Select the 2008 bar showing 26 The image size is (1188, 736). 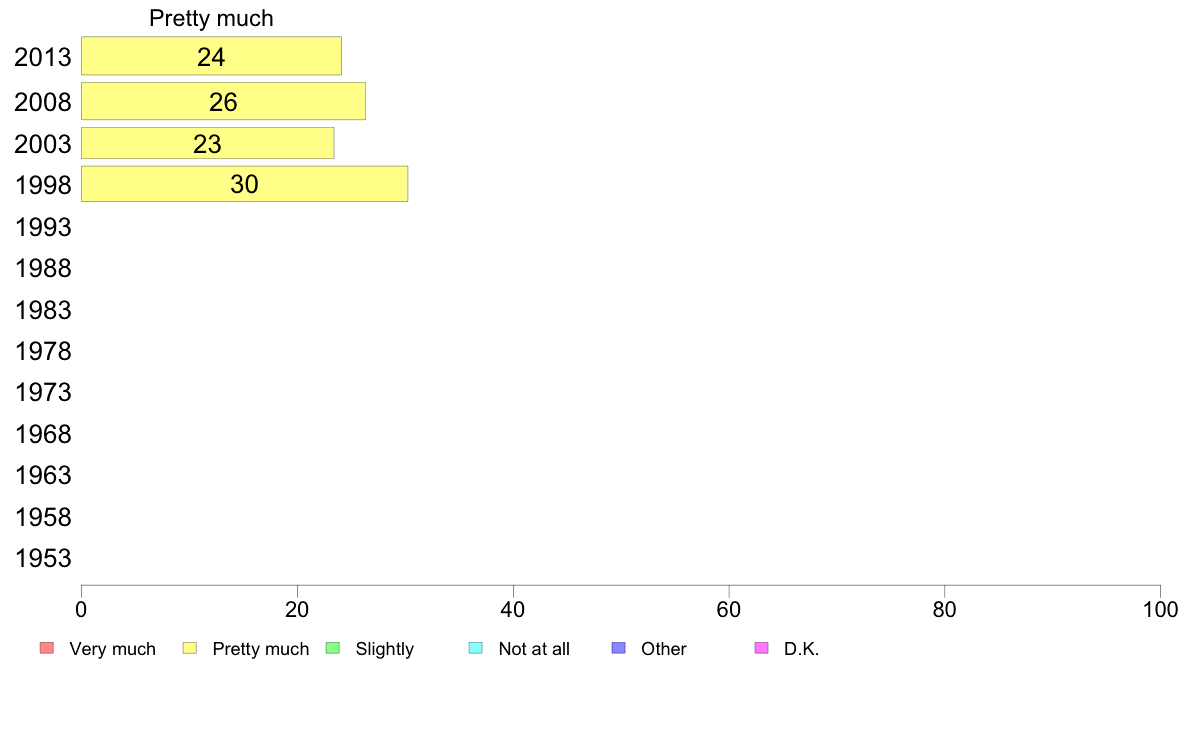224,102
